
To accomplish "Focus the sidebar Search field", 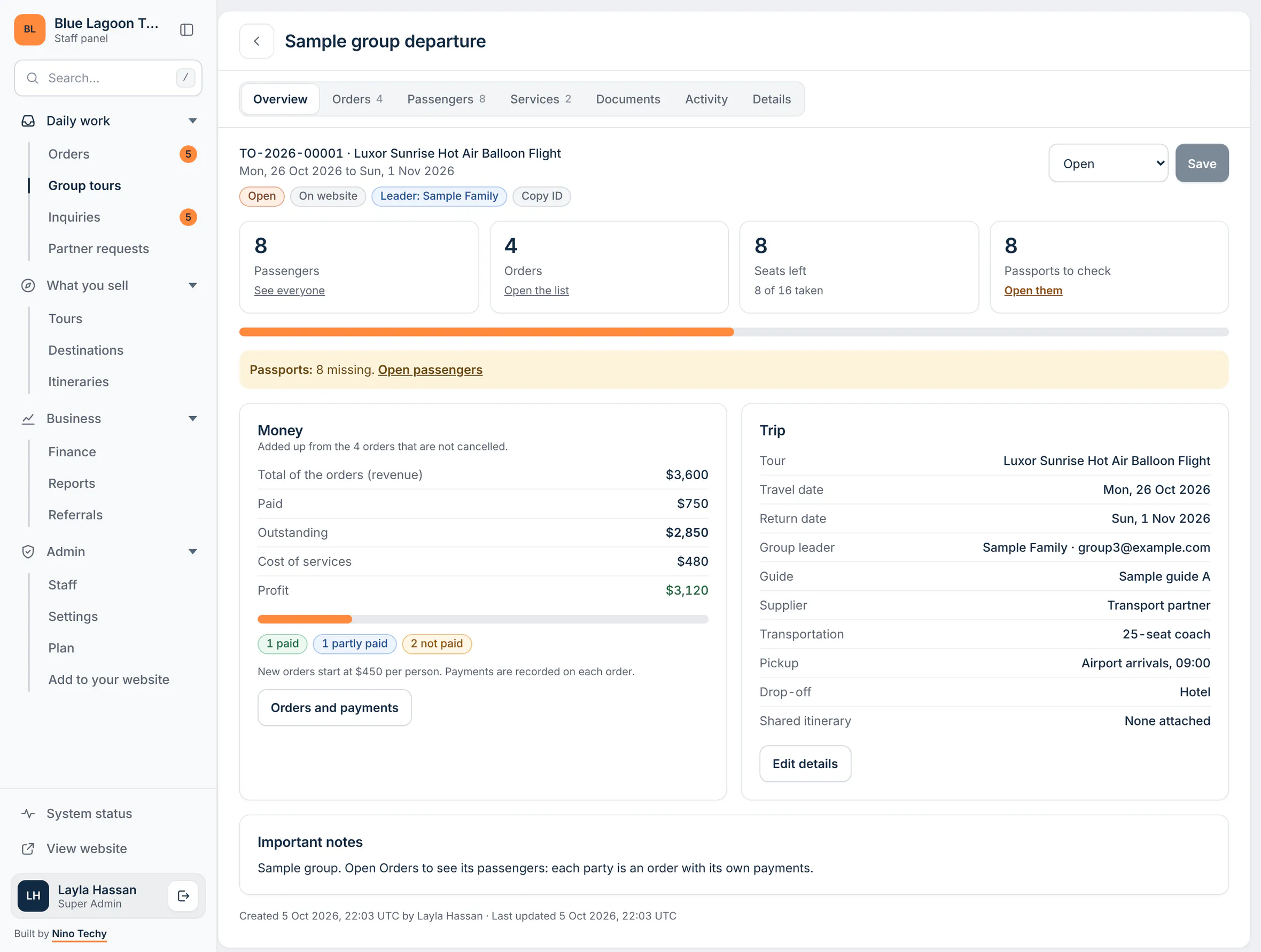I will point(108,78).
